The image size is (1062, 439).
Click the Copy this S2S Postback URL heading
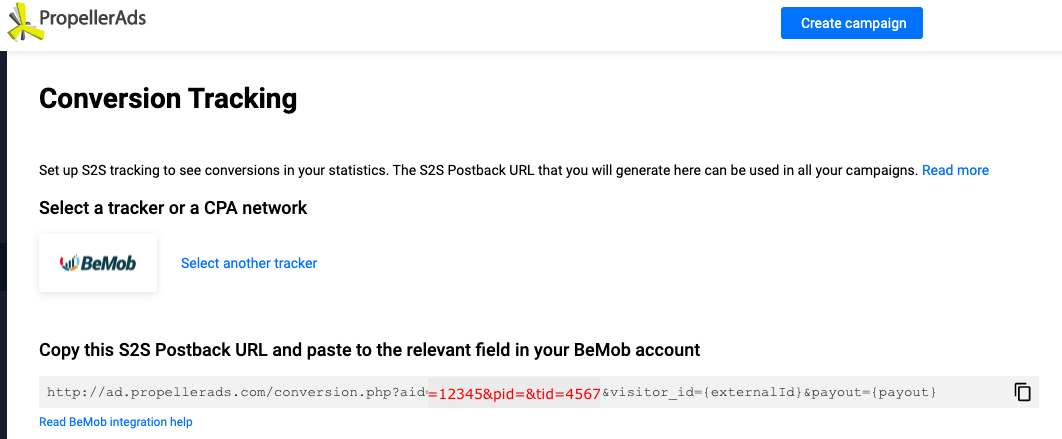[369, 350]
